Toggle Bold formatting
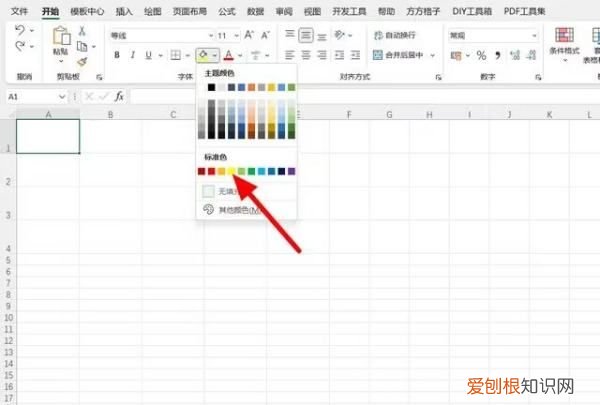The image size is (600, 405). pos(117,55)
